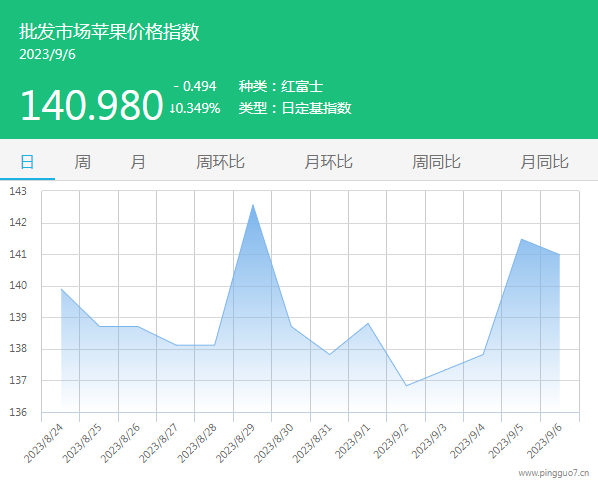Click the 种类：红富士 label
The width and height of the screenshot is (598, 484).
(281, 87)
